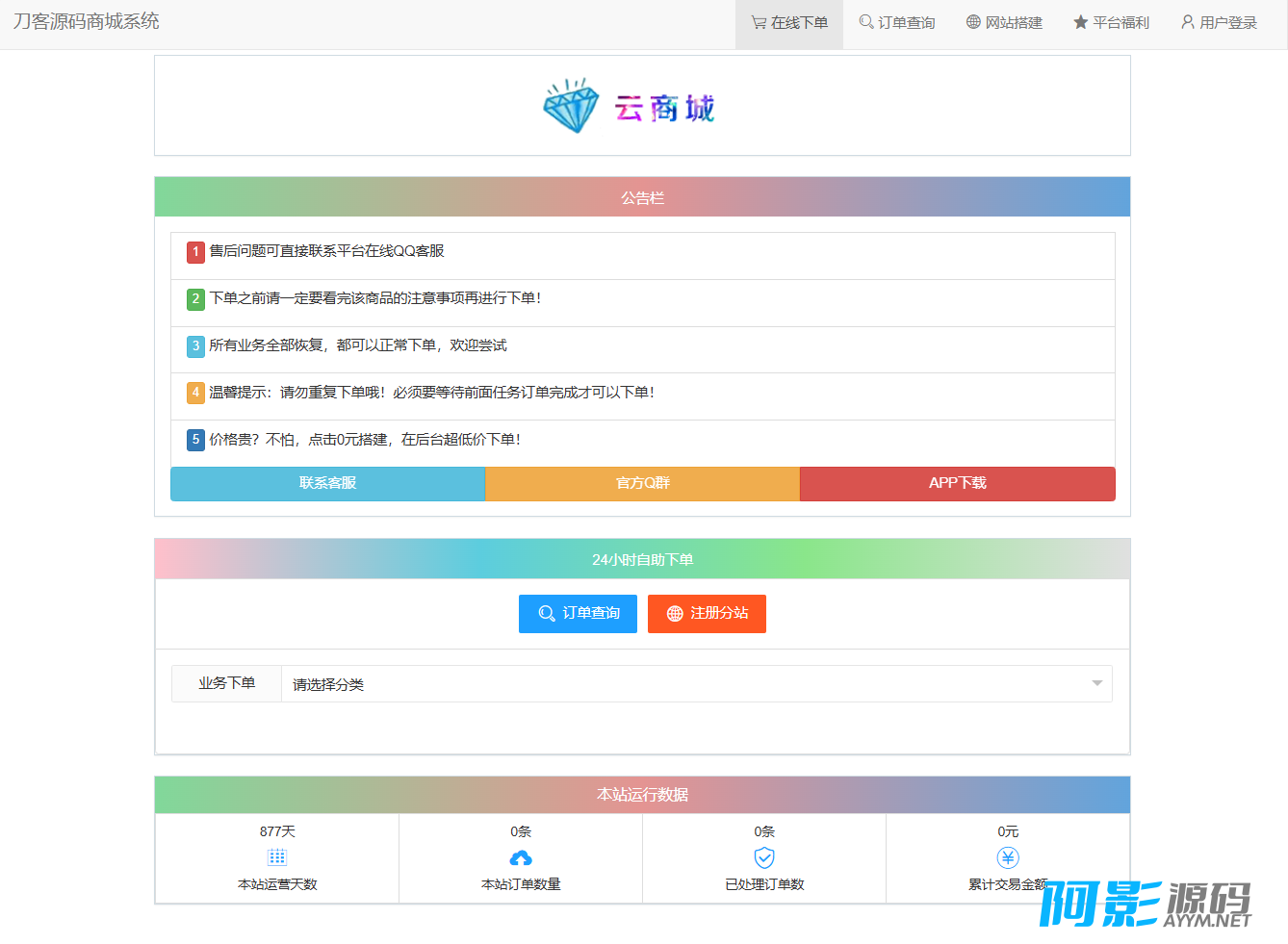1288x944 pixels.
Task: Click the shield check icon for 已处理订单数
Action: pos(764,857)
